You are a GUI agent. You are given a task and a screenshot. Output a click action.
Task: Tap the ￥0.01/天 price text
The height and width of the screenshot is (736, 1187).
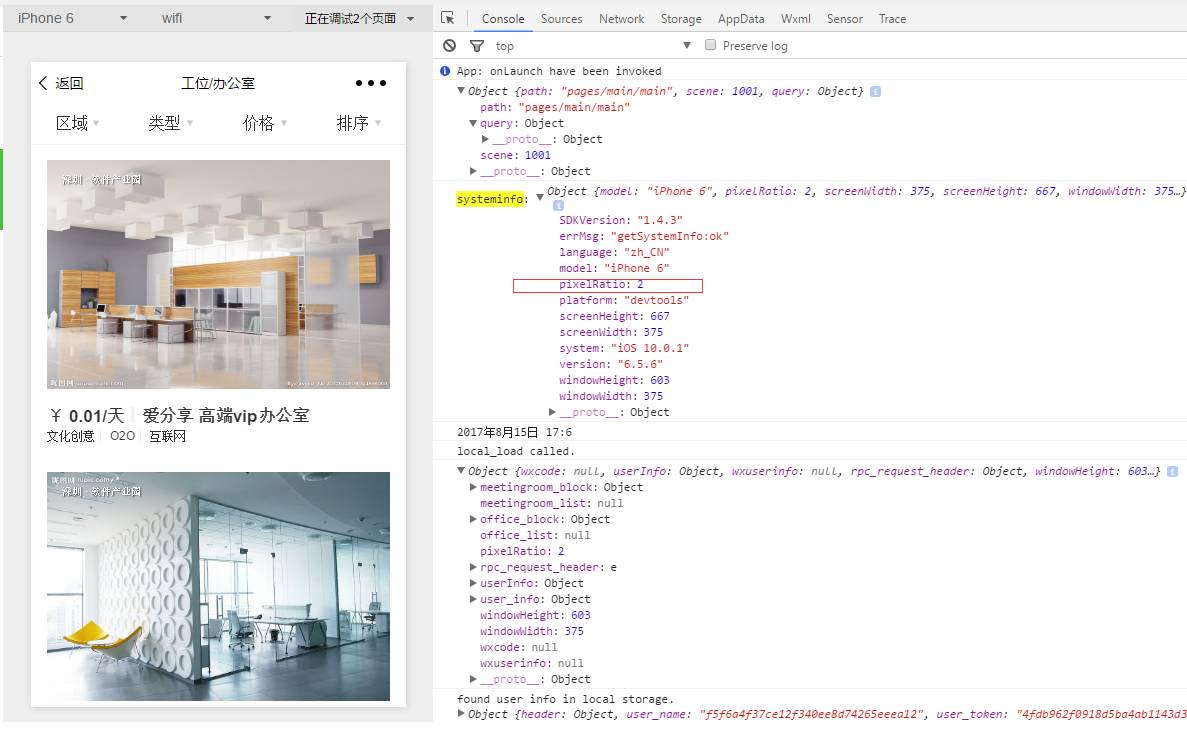click(86, 416)
